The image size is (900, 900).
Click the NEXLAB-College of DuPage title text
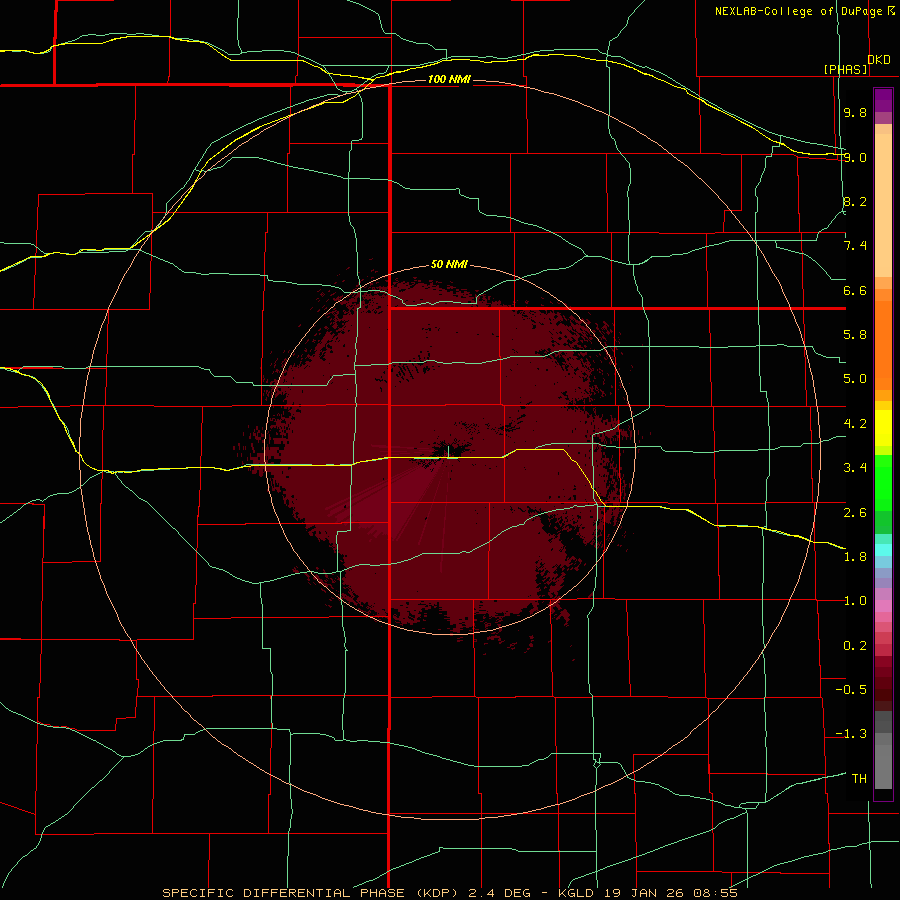tap(798, 11)
